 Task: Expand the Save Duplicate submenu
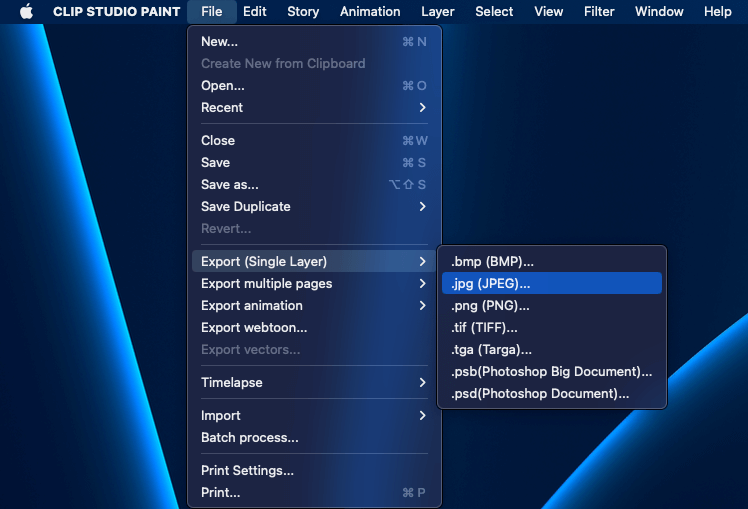(x=314, y=206)
